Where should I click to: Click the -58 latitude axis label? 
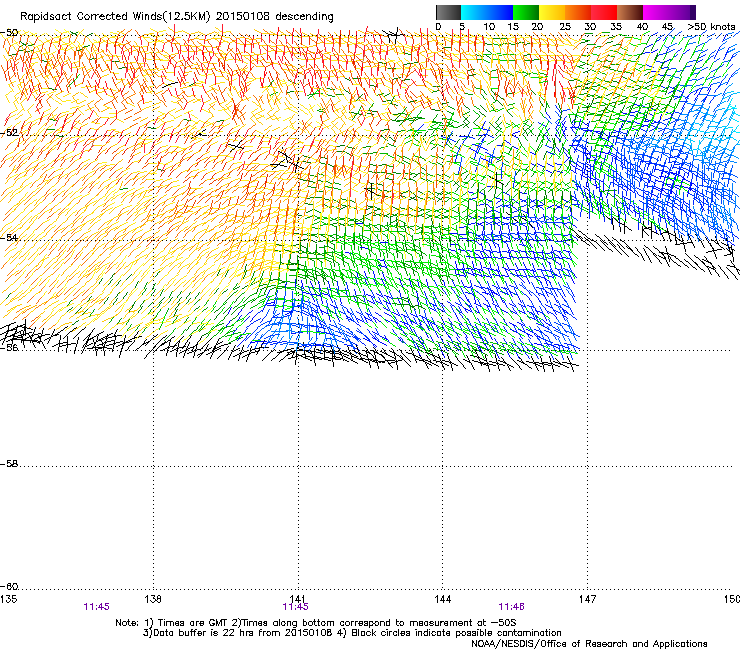9,464
